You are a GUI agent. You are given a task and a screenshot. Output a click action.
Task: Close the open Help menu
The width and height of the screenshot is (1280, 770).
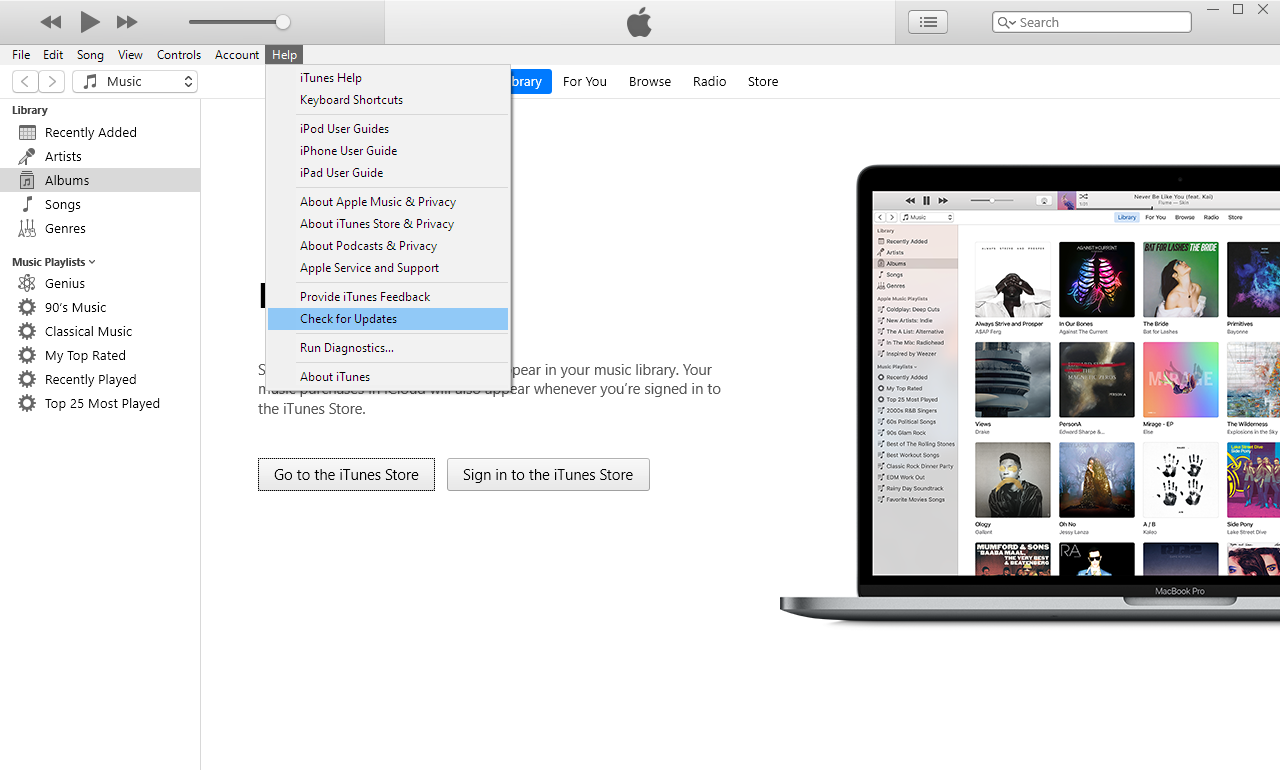(x=284, y=55)
